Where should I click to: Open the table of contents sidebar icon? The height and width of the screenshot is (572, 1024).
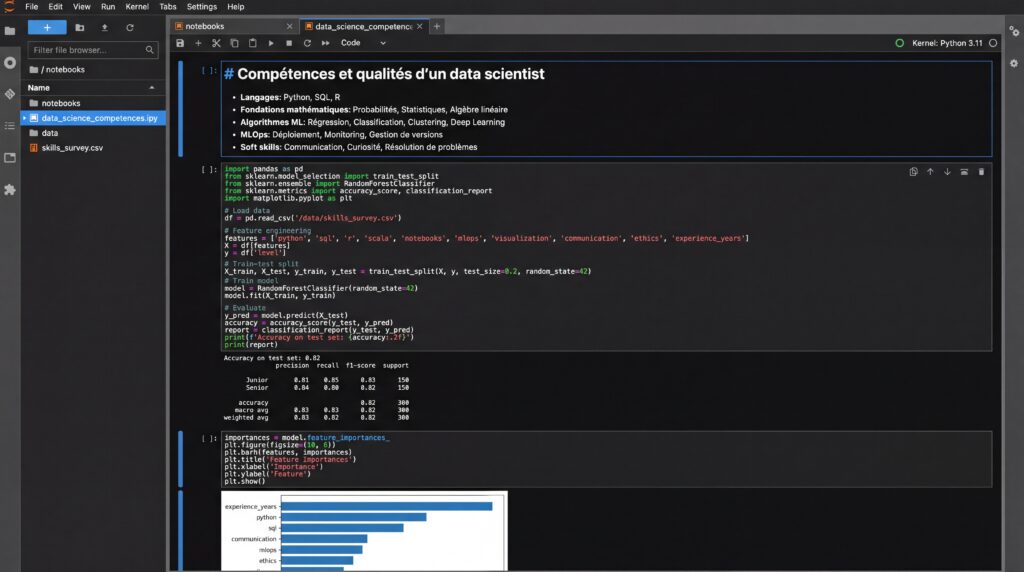tap(10, 125)
